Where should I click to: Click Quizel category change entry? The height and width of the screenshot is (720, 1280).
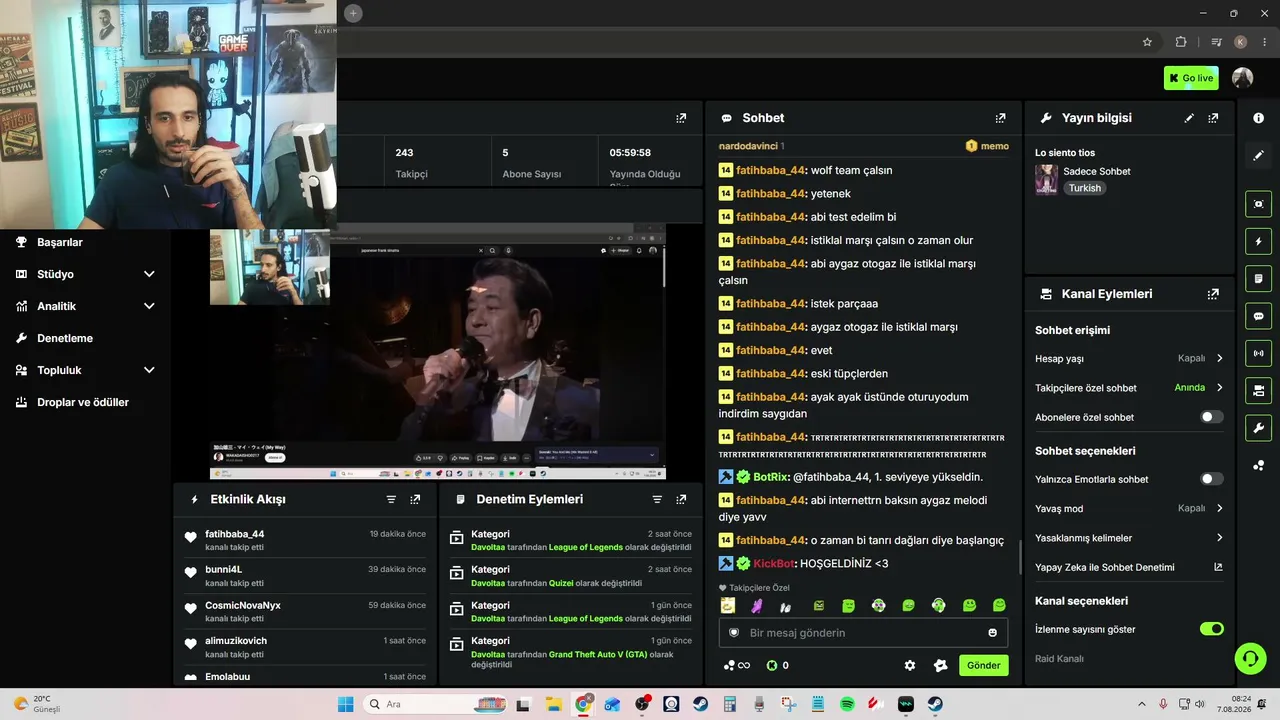561,583
